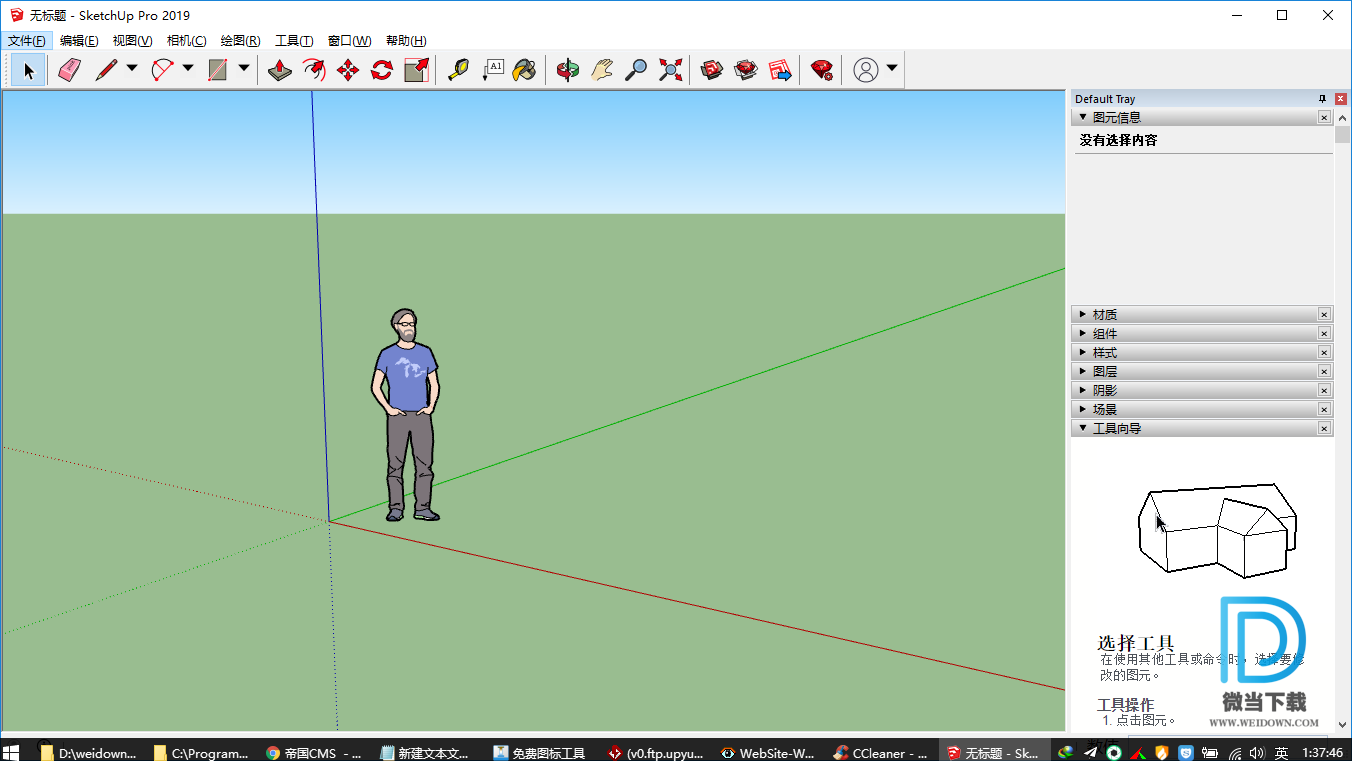The image size is (1352, 761).
Task: Close the 组件 panel
Action: click(x=1324, y=334)
